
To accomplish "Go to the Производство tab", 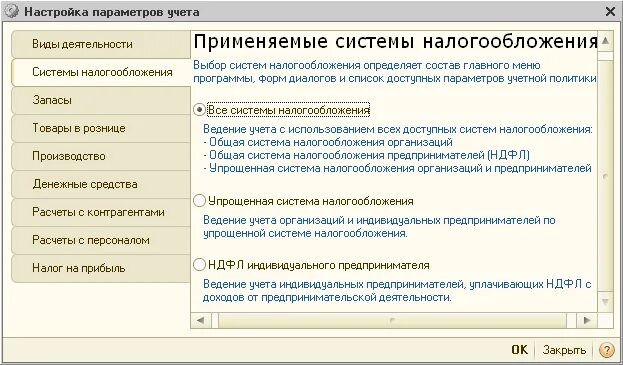I will (101, 156).
